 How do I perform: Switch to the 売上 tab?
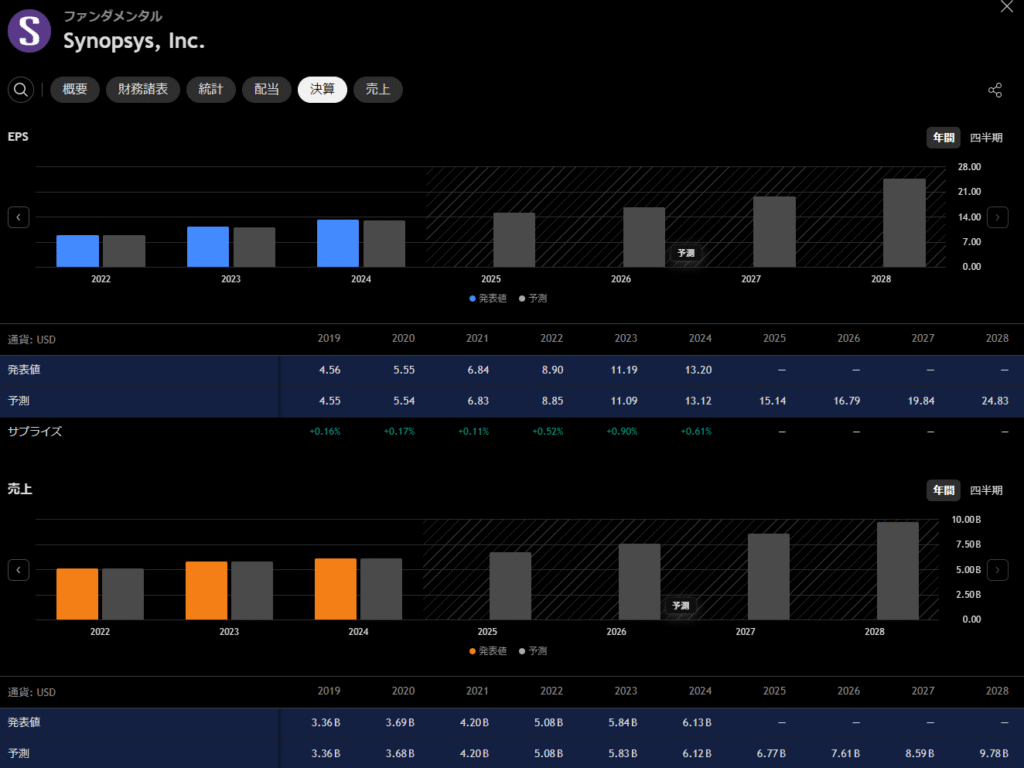point(378,89)
